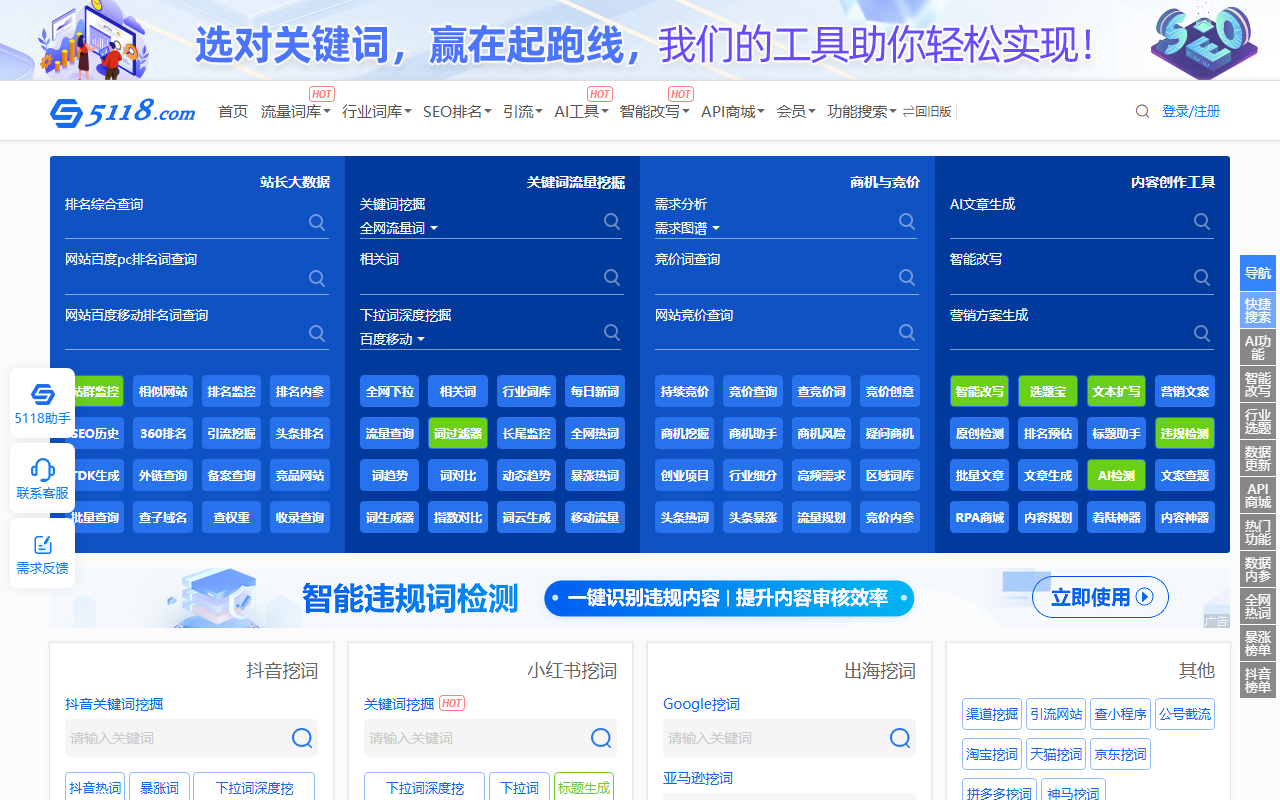
Task: Click search icon in Google挖词 box
Action: [900, 738]
